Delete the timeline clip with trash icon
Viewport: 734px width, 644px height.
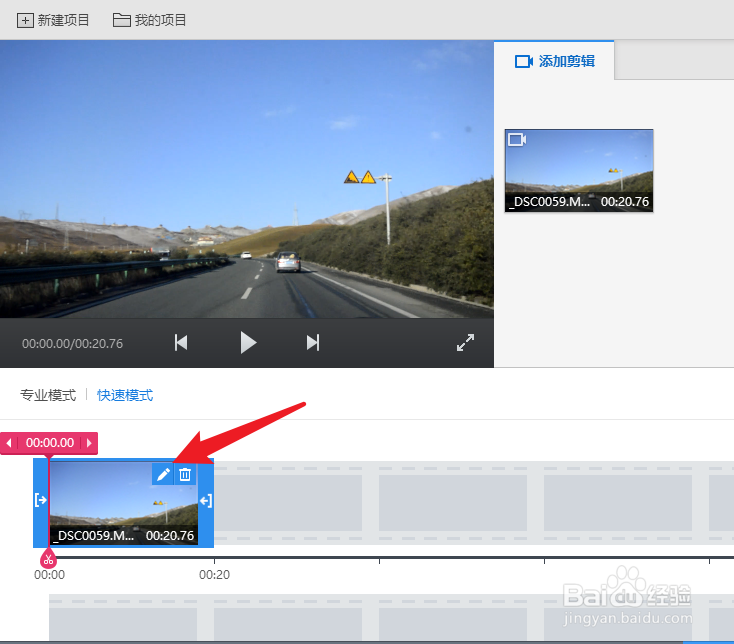click(185, 475)
